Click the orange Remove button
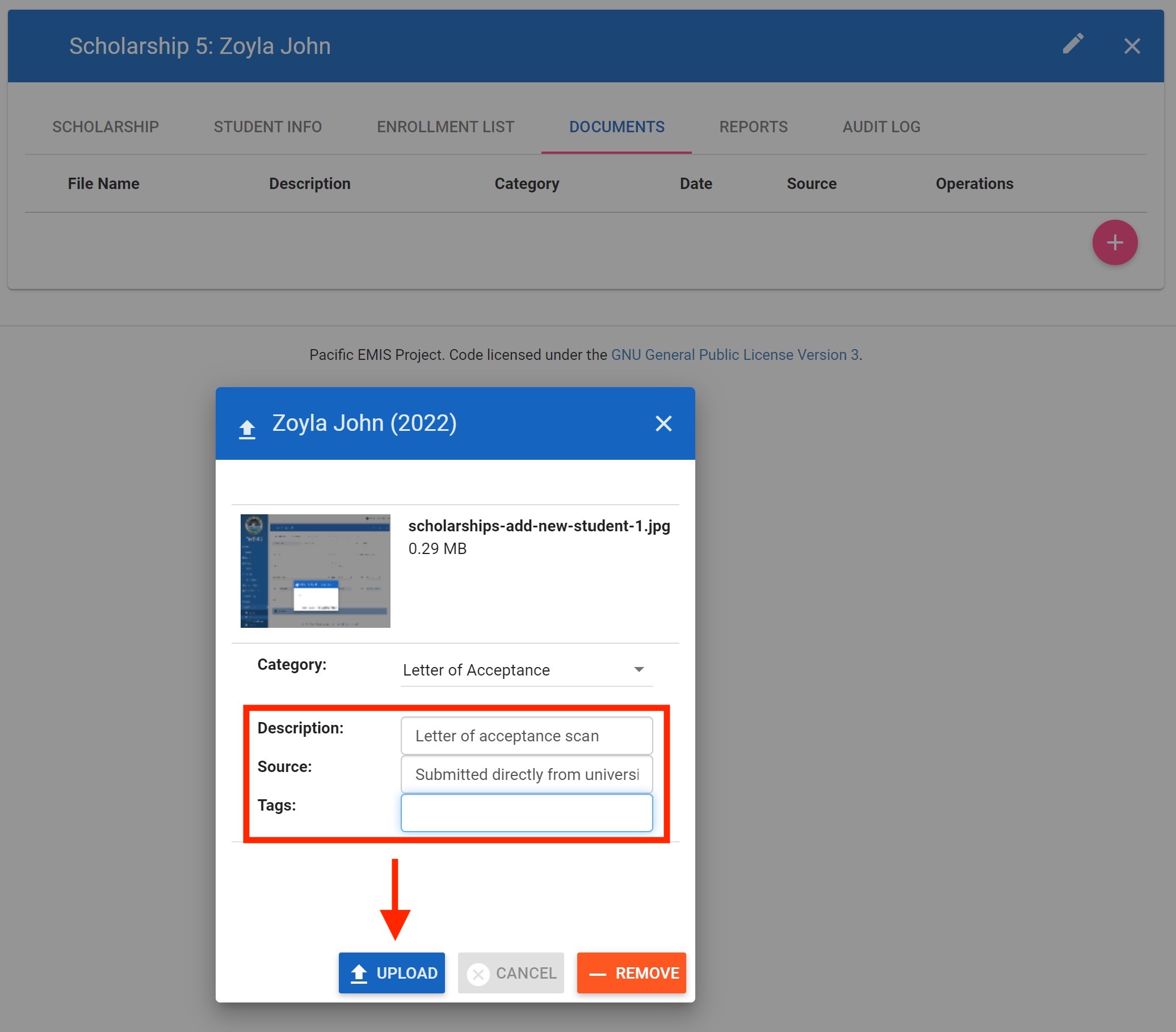 pos(631,973)
